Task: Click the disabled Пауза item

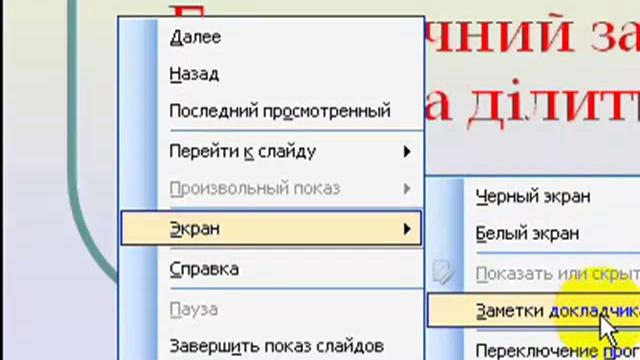Action: click(x=271, y=309)
